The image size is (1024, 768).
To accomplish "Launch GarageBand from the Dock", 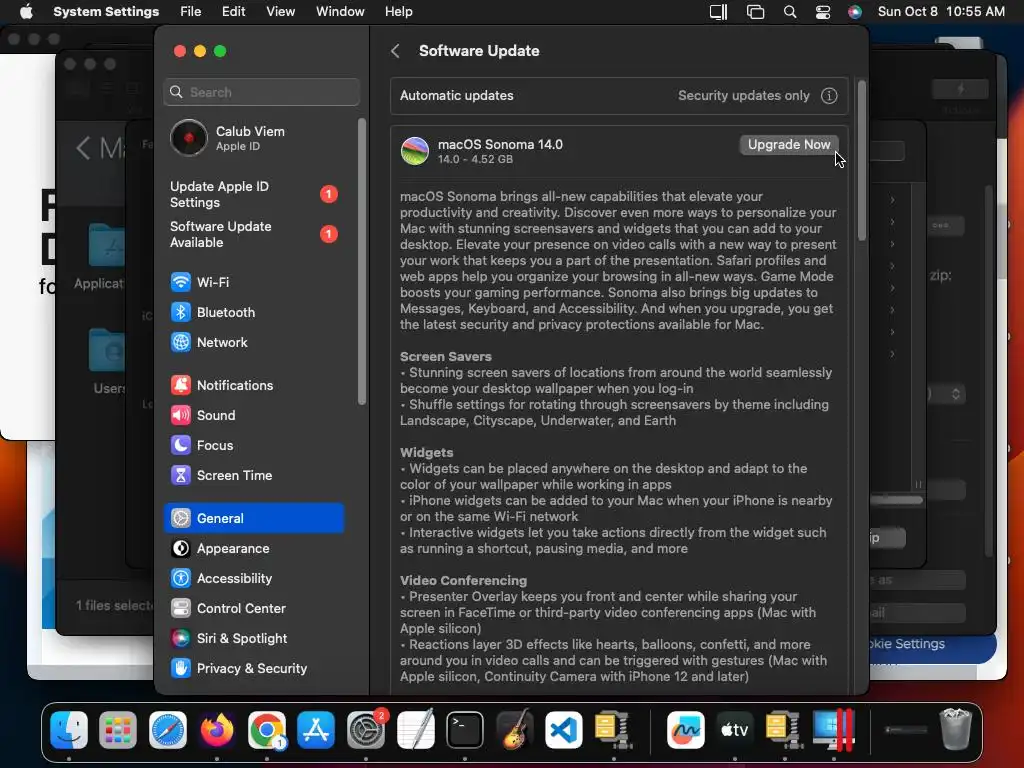I will pos(515,729).
